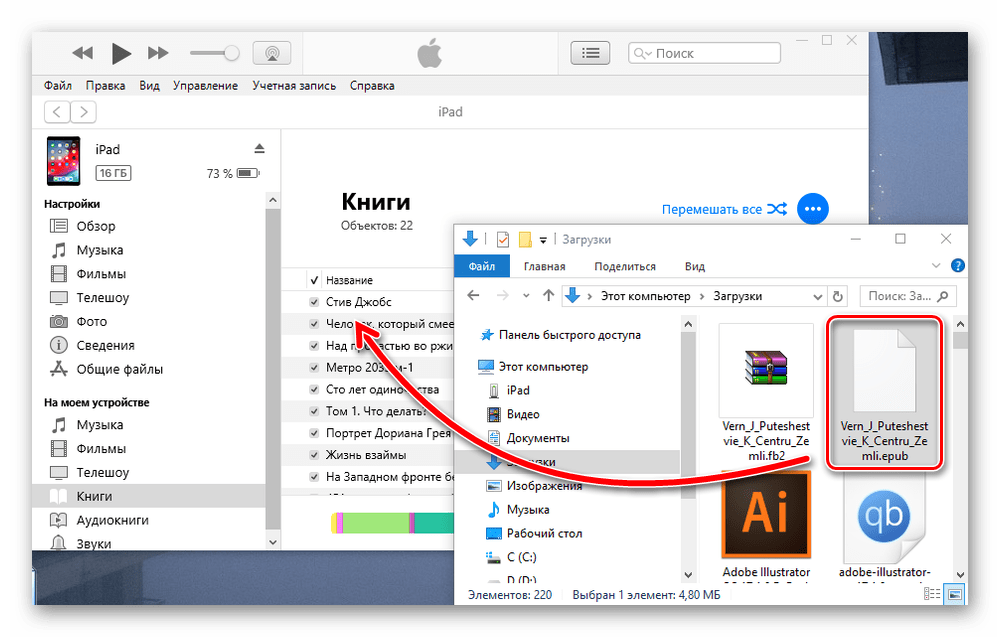Click the iTunes Поиск search field
Screen dimensions: 1000x637
(704, 53)
